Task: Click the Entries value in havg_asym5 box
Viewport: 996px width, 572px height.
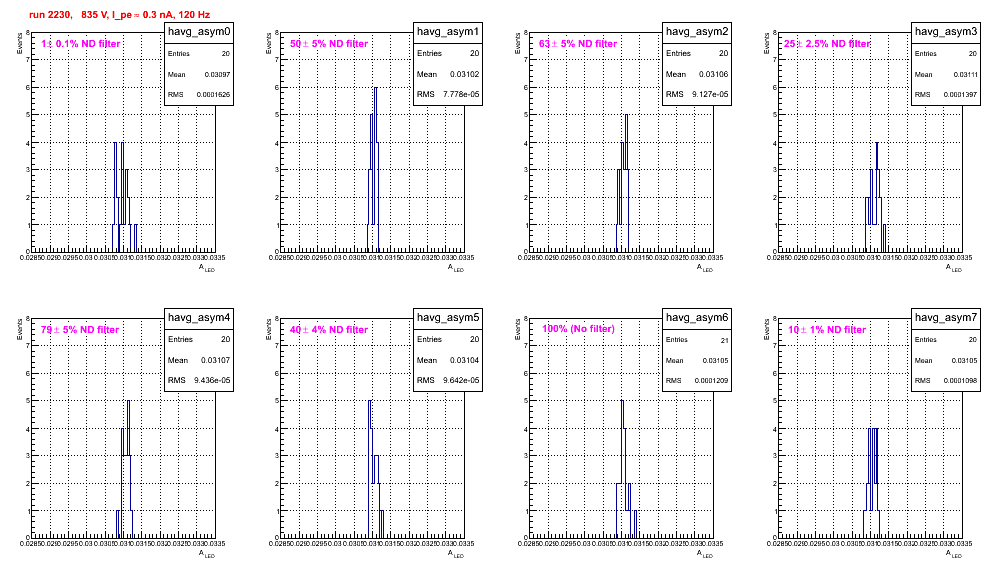Action: click(474, 339)
